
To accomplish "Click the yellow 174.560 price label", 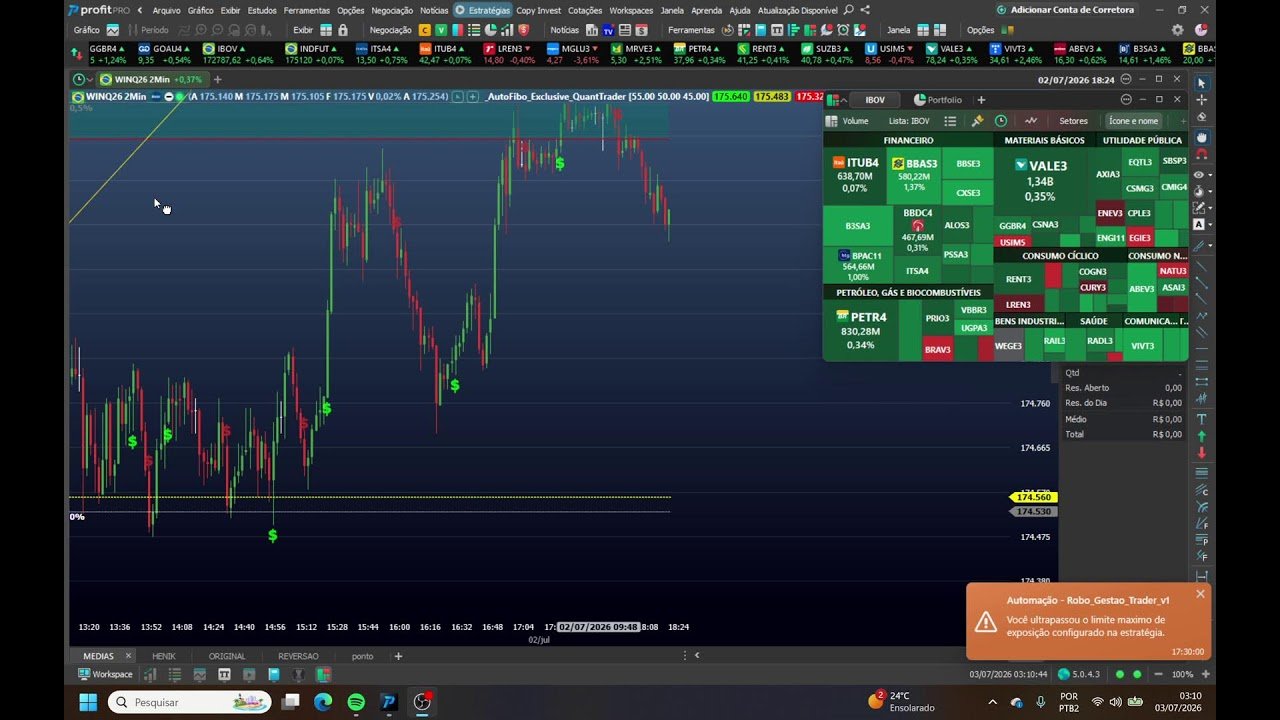I will [x=1033, y=497].
